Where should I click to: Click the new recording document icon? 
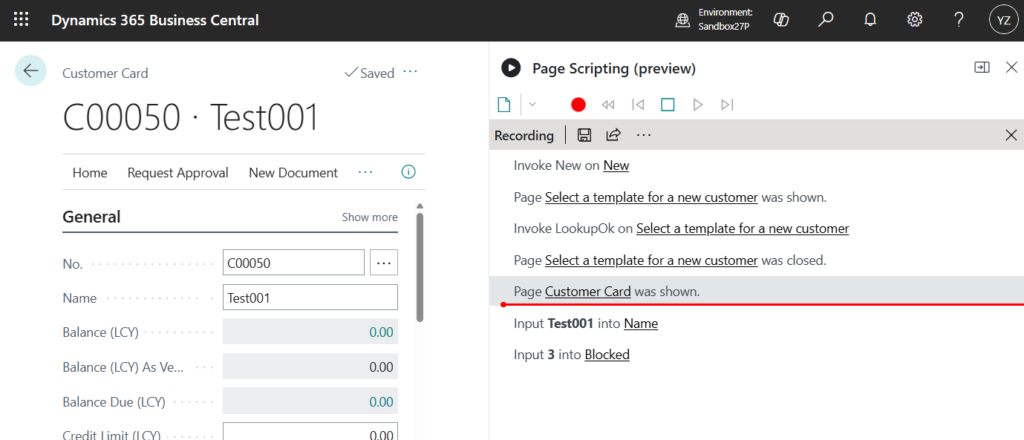(x=505, y=104)
